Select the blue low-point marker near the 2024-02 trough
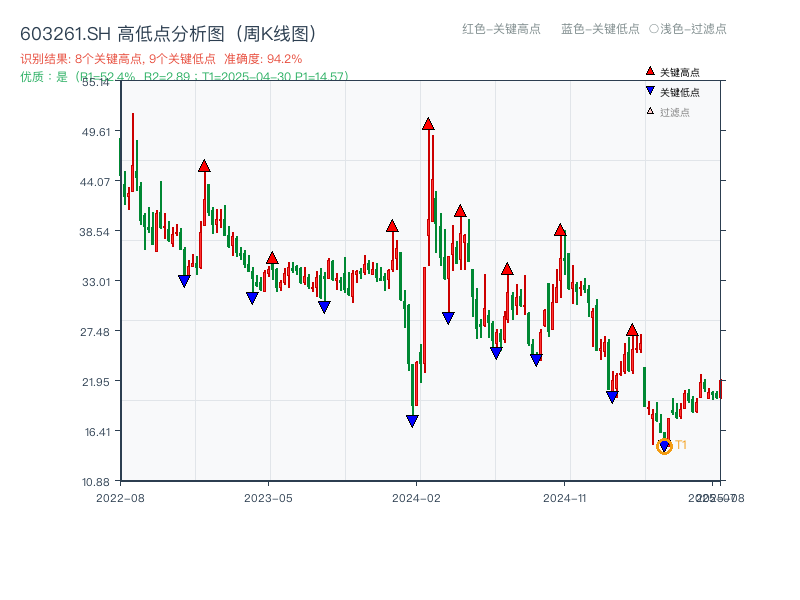Image resolution: width=800 pixels, height=600 pixels. tap(412, 420)
